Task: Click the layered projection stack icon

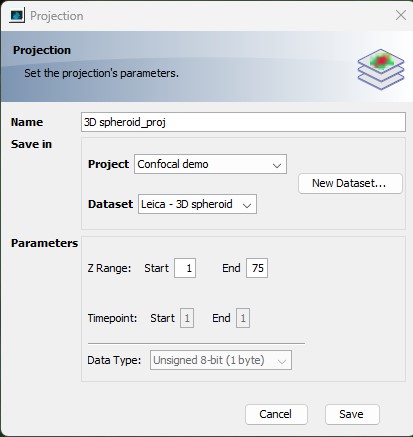Action: [x=381, y=69]
